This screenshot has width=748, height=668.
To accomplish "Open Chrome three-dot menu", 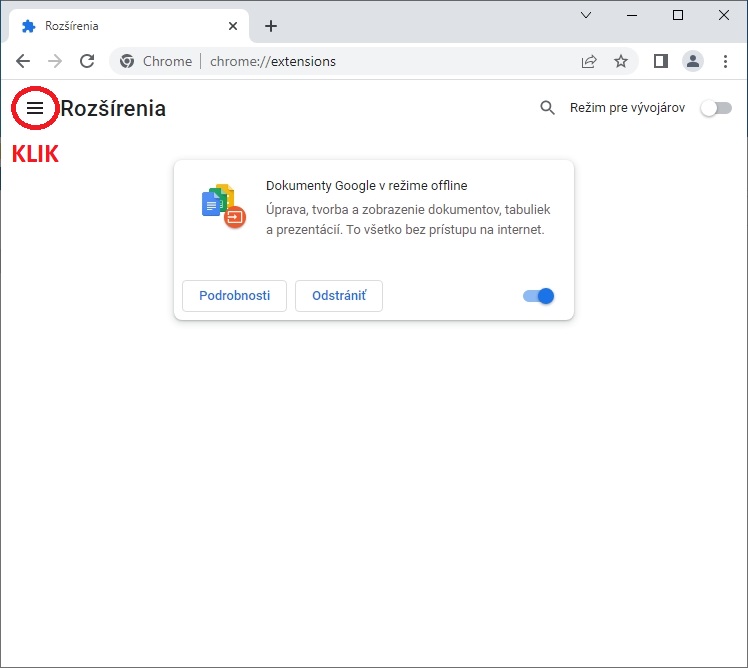I will point(725,61).
